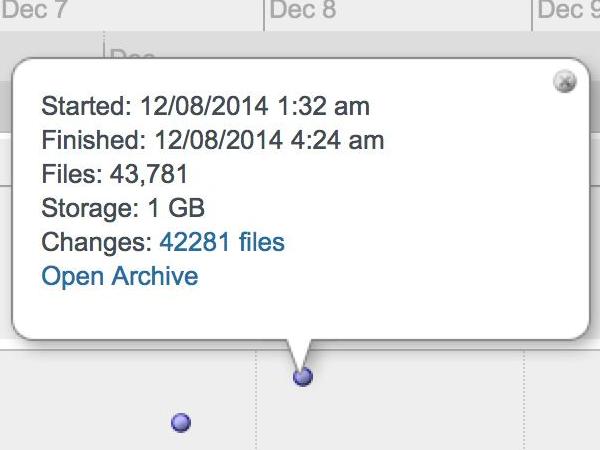Click the divider between Dec 7 and Dec 8

point(264,15)
